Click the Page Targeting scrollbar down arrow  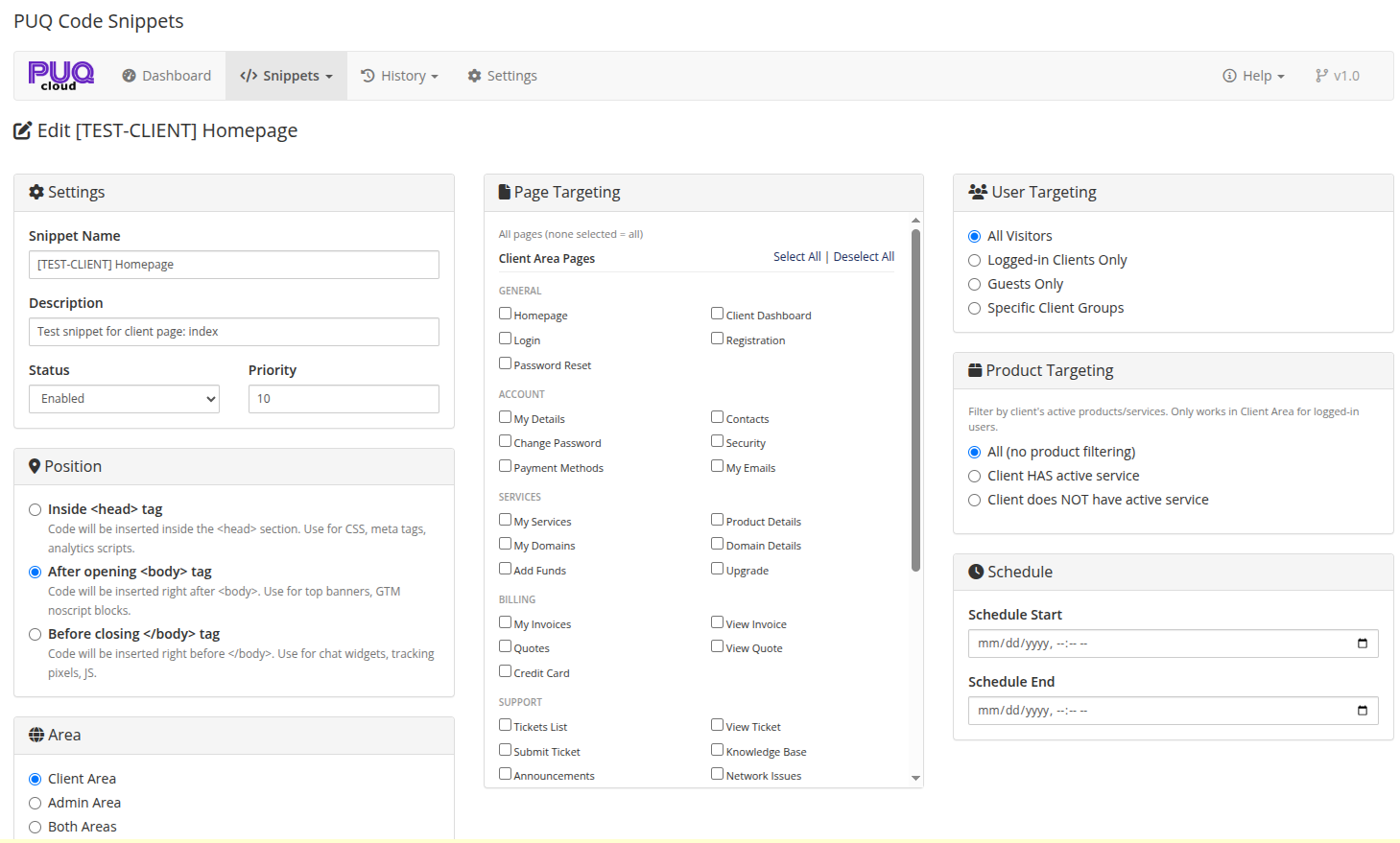(915, 778)
